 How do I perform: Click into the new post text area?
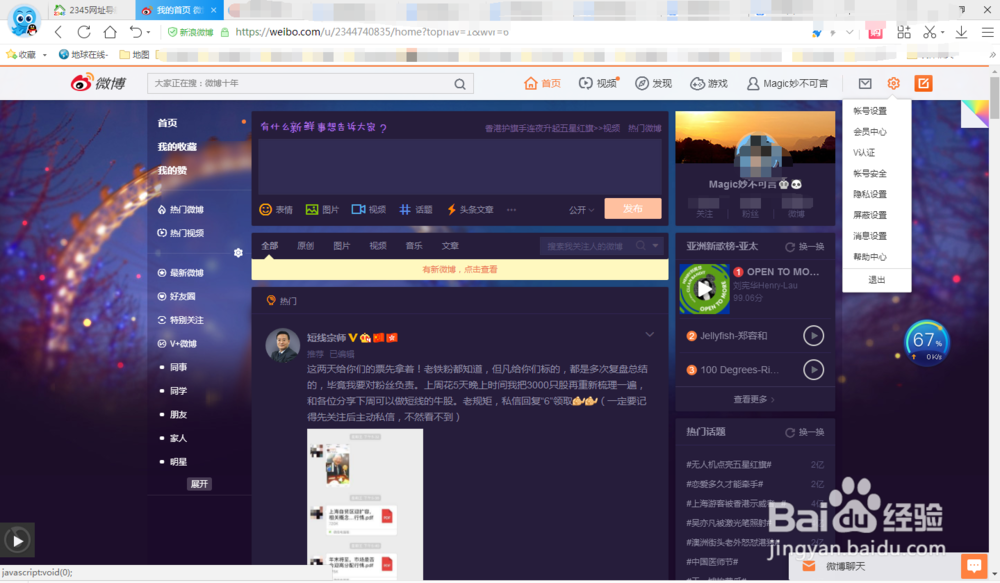(x=460, y=166)
